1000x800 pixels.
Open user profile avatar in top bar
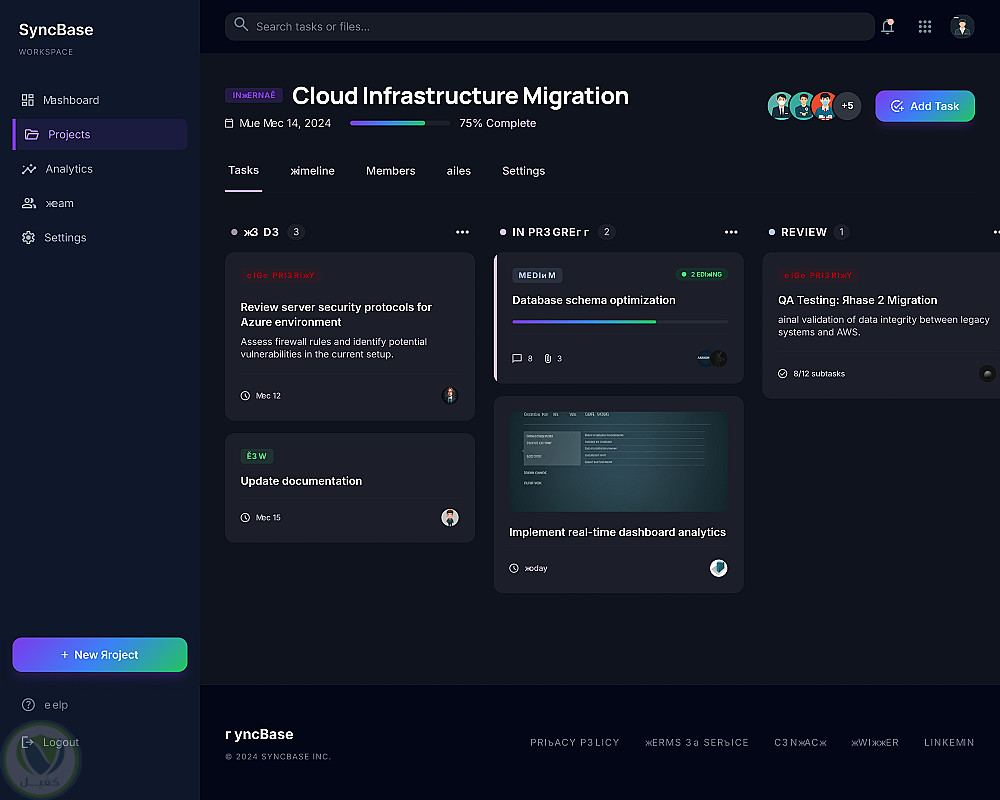pyautogui.click(x=962, y=27)
